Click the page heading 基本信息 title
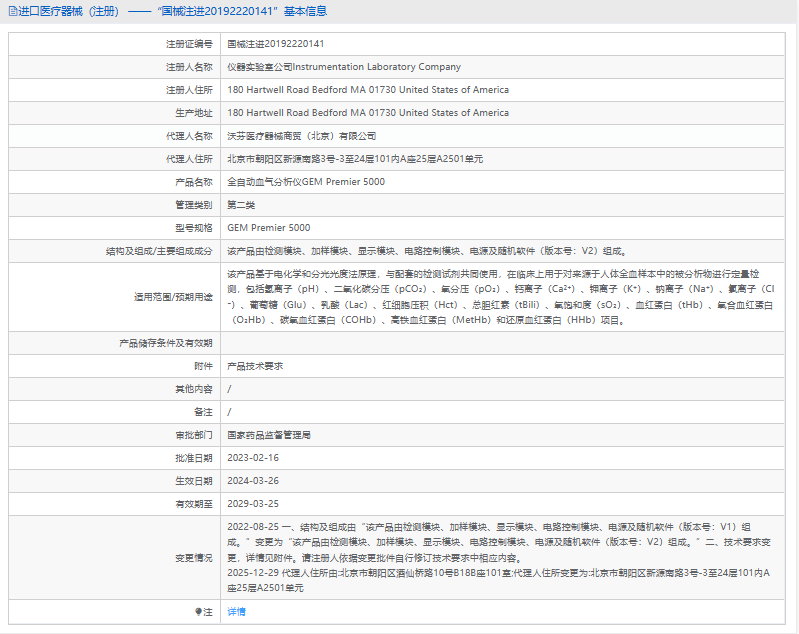Screen dimensions: 799x634 pyautogui.click(x=305, y=11)
